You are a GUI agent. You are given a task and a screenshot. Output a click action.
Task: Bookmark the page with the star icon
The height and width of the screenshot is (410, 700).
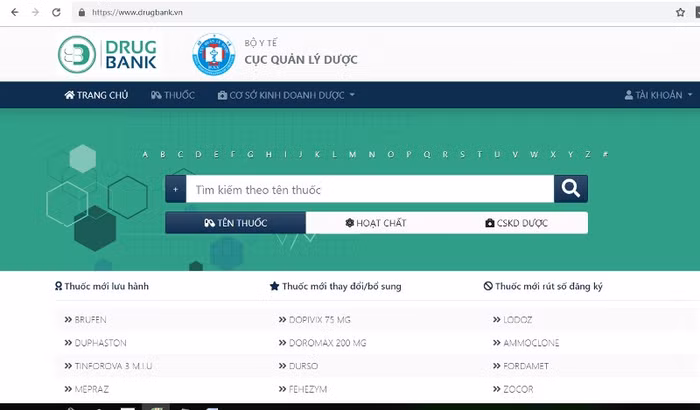pos(680,12)
